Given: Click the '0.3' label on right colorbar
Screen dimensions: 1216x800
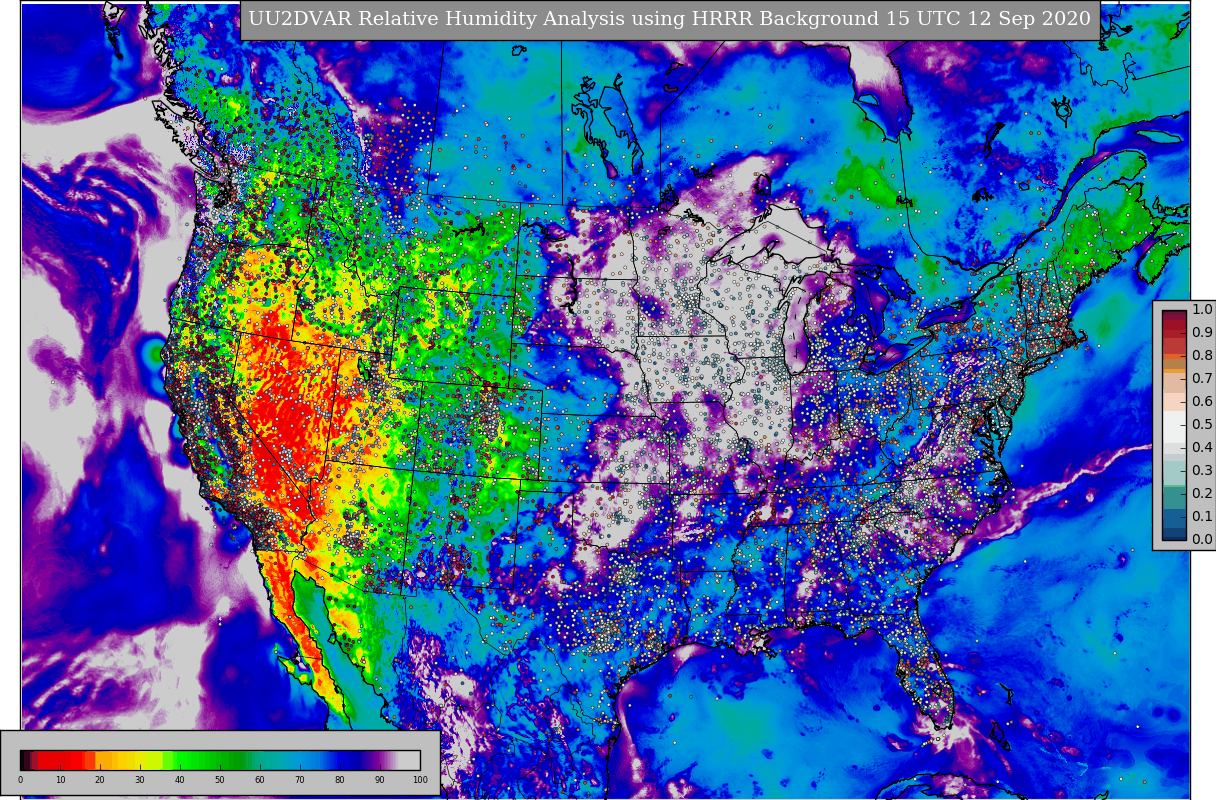Looking at the screenshot, I should pyautogui.click(x=1202, y=471).
